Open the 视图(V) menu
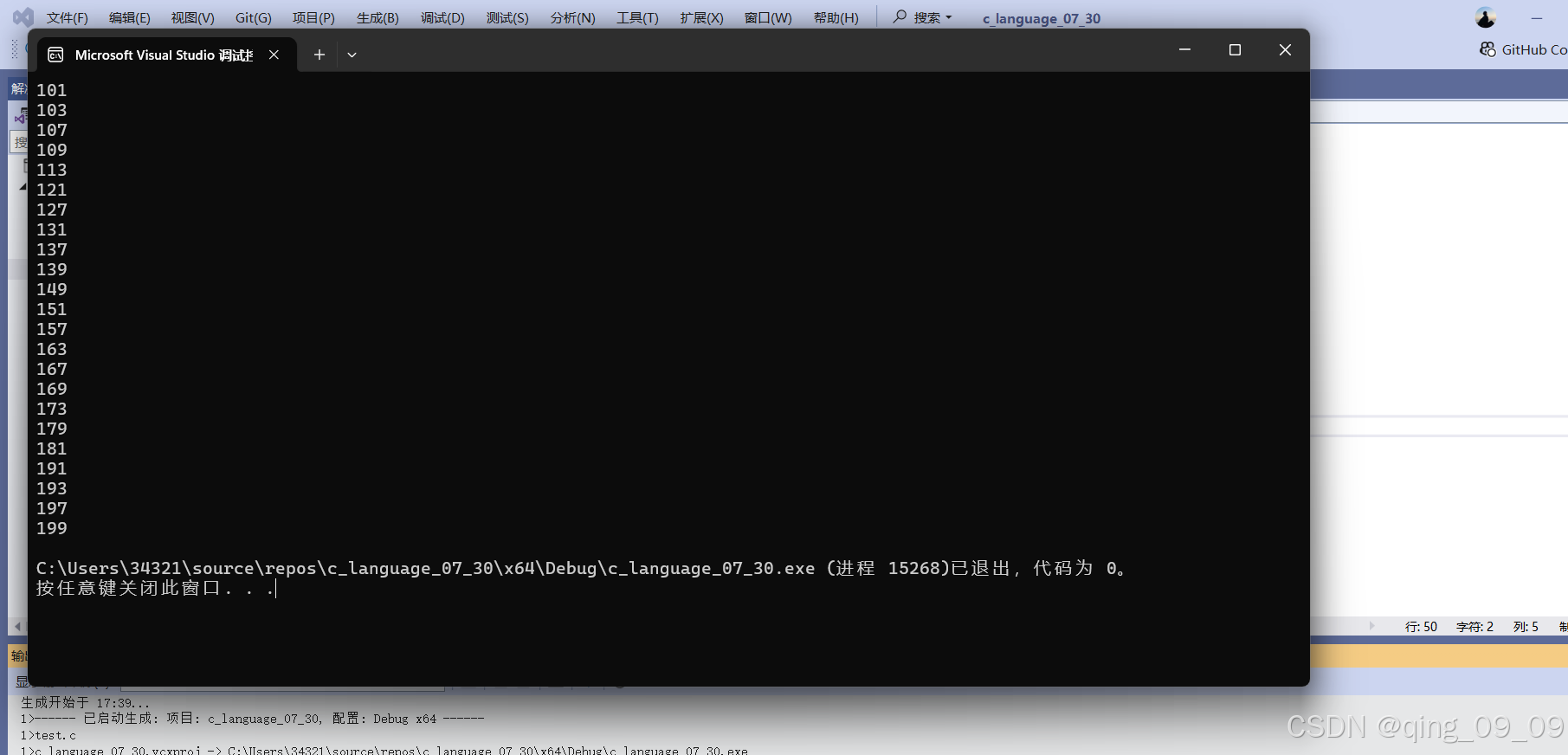 pos(192,18)
